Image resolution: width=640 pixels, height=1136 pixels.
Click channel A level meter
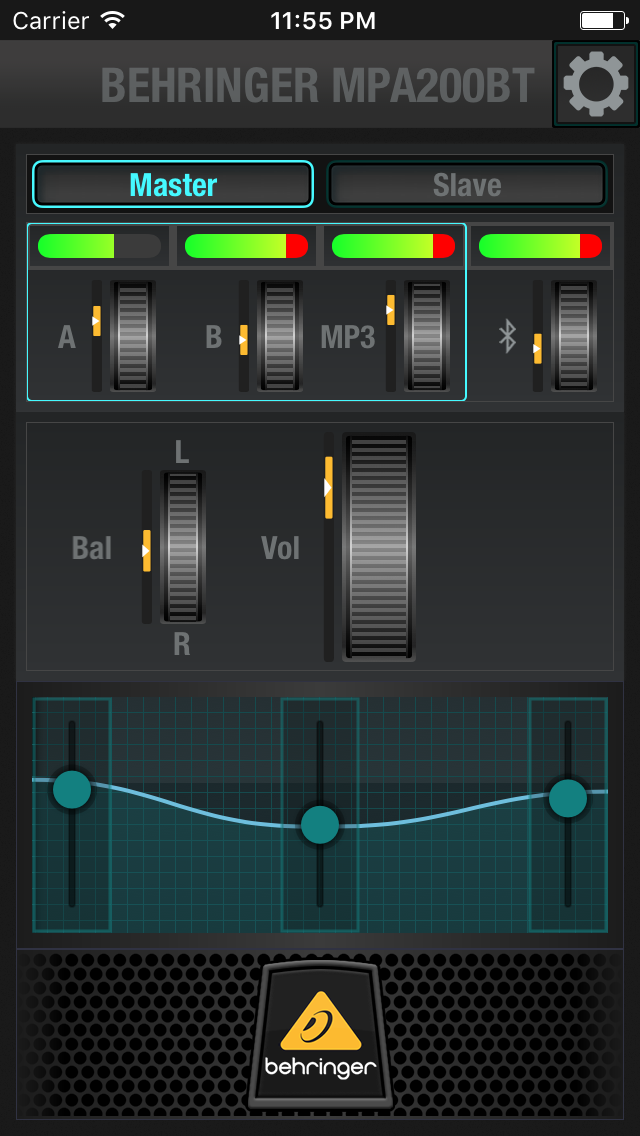pos(99,246)
